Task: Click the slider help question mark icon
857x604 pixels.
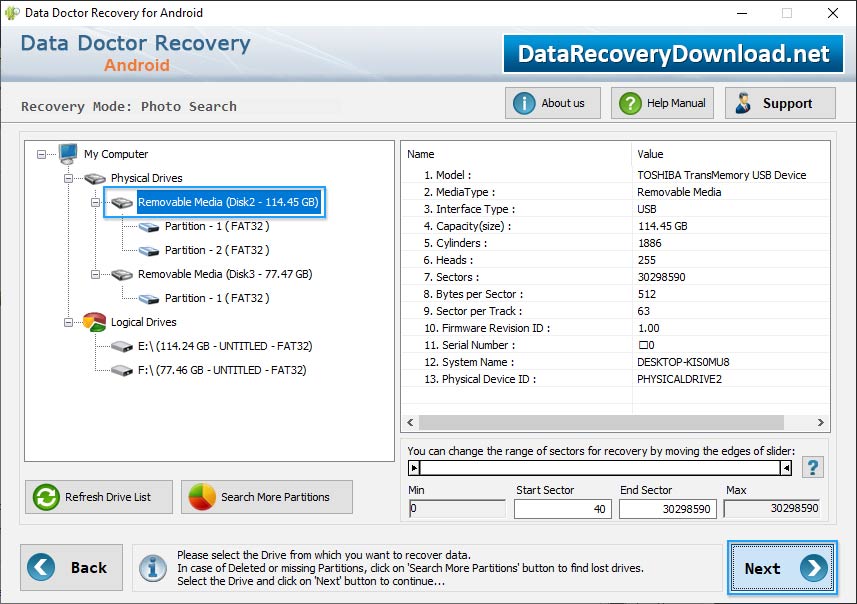Action: [813, 467]
